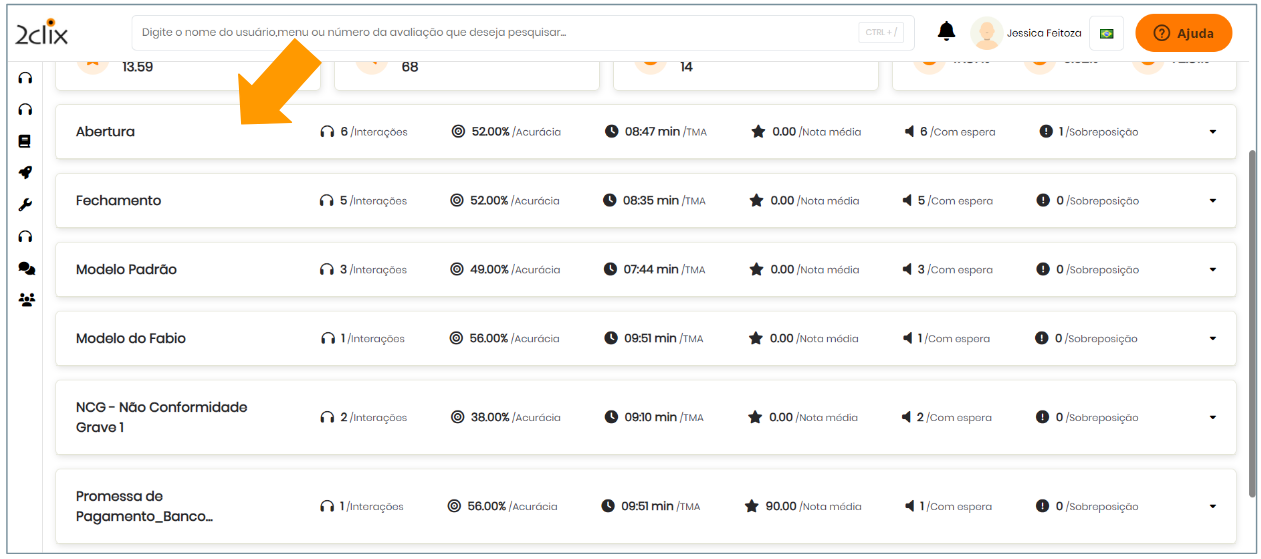1261x559 pixels.
Task: Open the book icon in sidebar
Action: (x=25, y=141)
